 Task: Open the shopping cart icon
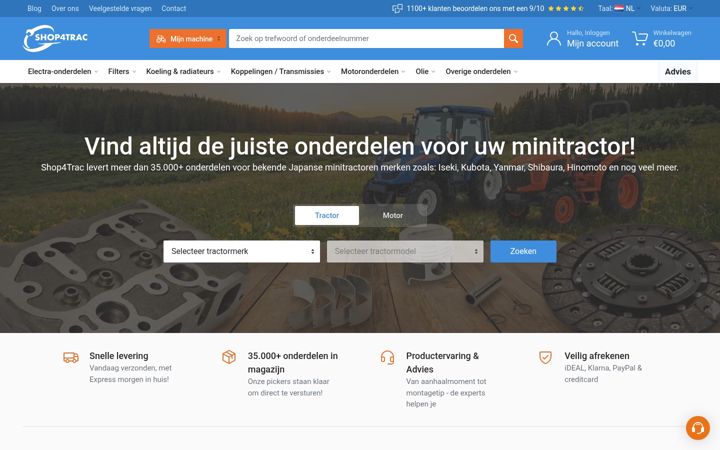(640, 39)
